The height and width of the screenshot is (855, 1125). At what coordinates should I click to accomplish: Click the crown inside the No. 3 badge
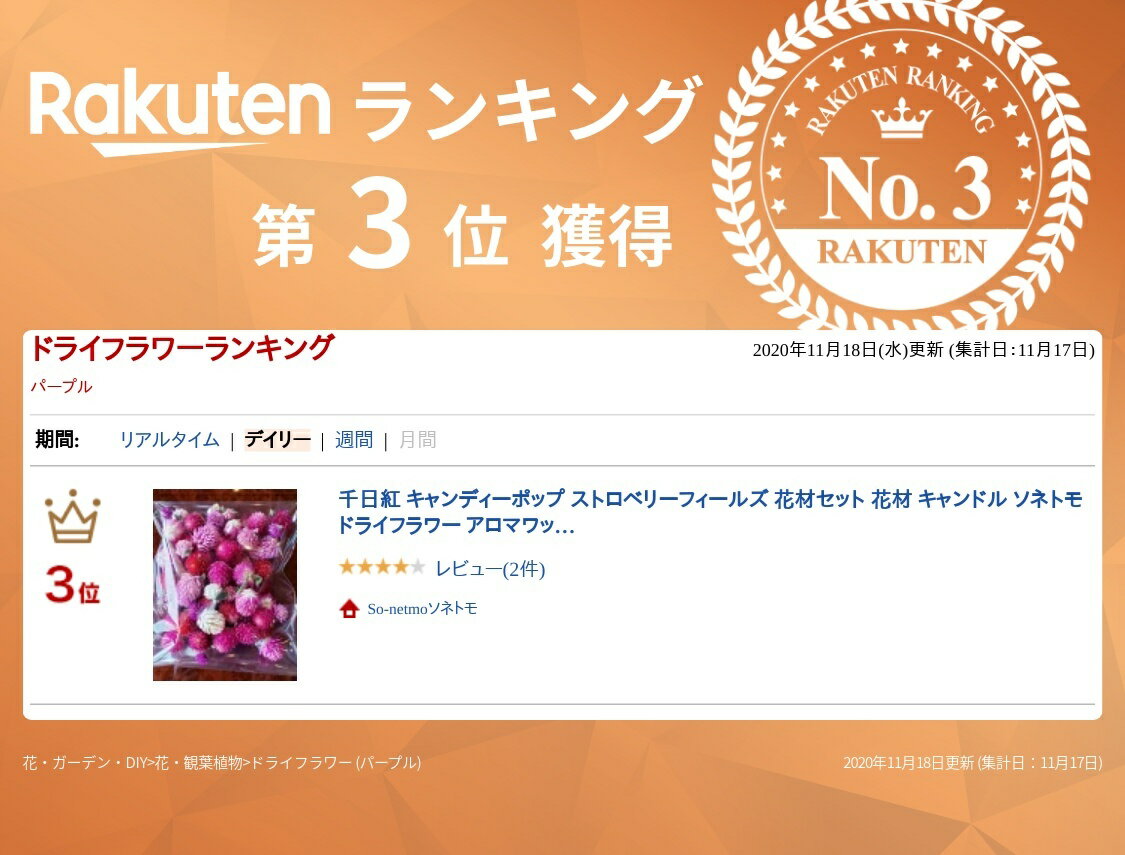tap(901, 118)
